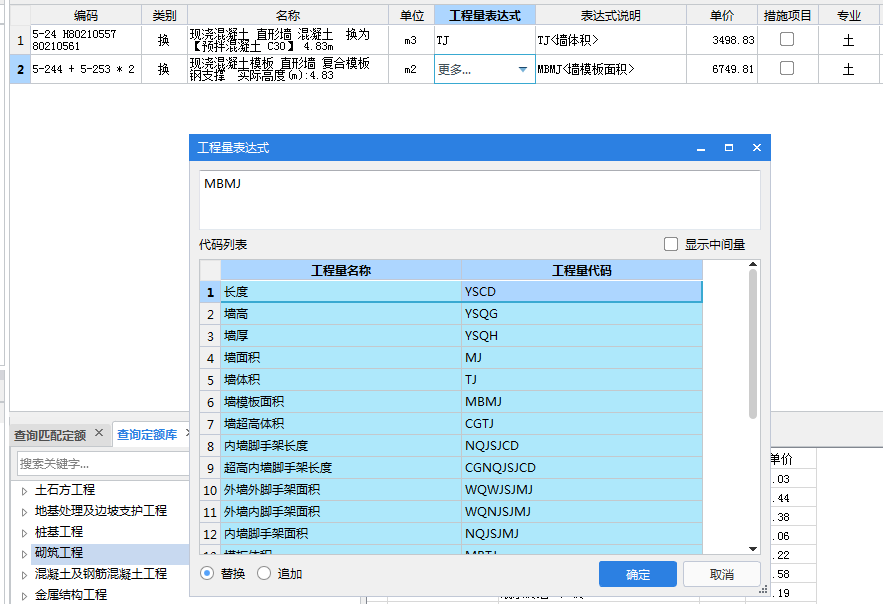Select 墙高 row in code list
This screenshot has height=604, width=883.
tap(451, 314)
